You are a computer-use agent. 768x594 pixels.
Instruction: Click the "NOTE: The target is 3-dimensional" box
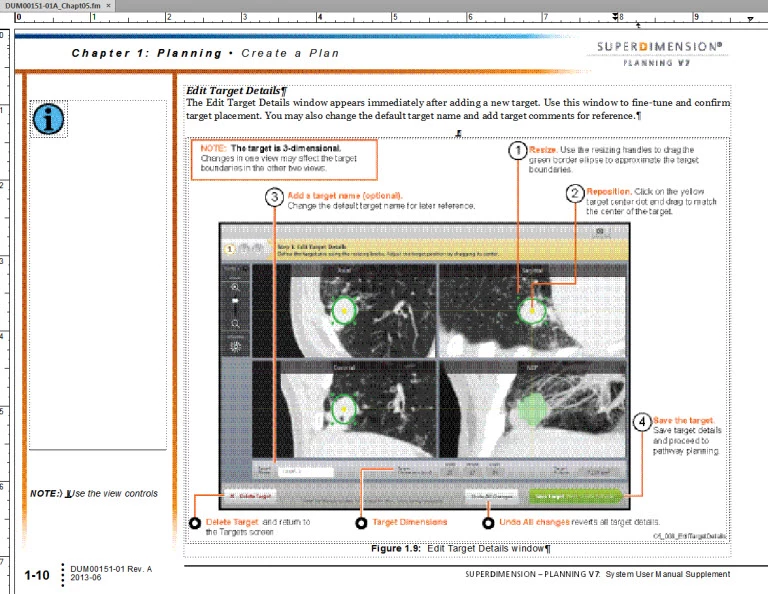click(284, 160)
